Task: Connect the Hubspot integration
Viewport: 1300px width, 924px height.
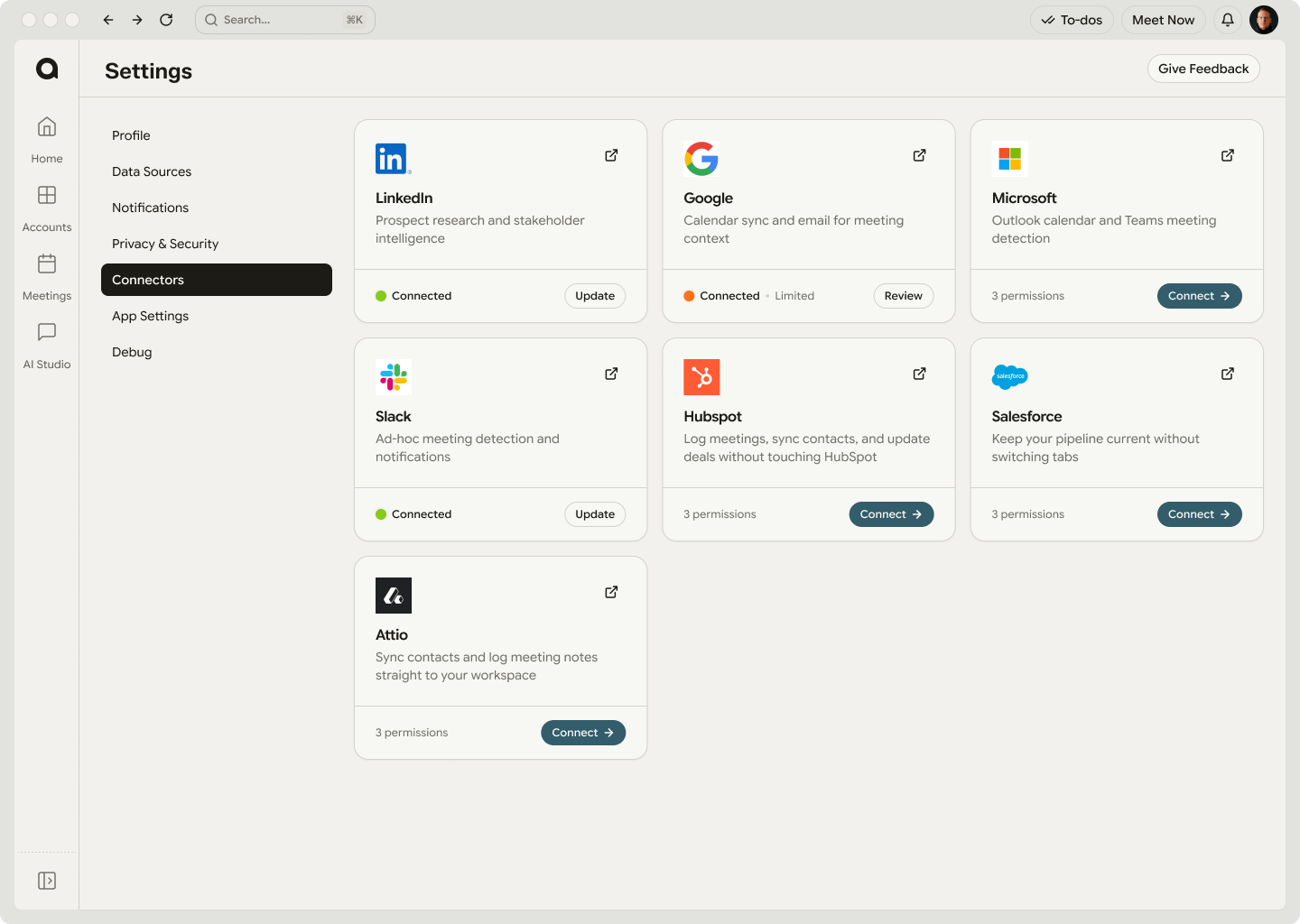Action: point(892,514)
